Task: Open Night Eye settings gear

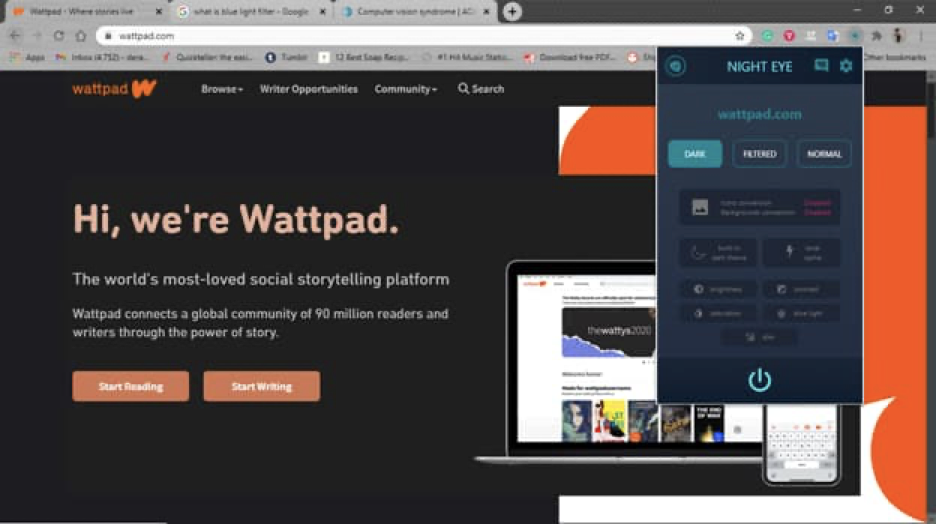Action: pos(846,66)
